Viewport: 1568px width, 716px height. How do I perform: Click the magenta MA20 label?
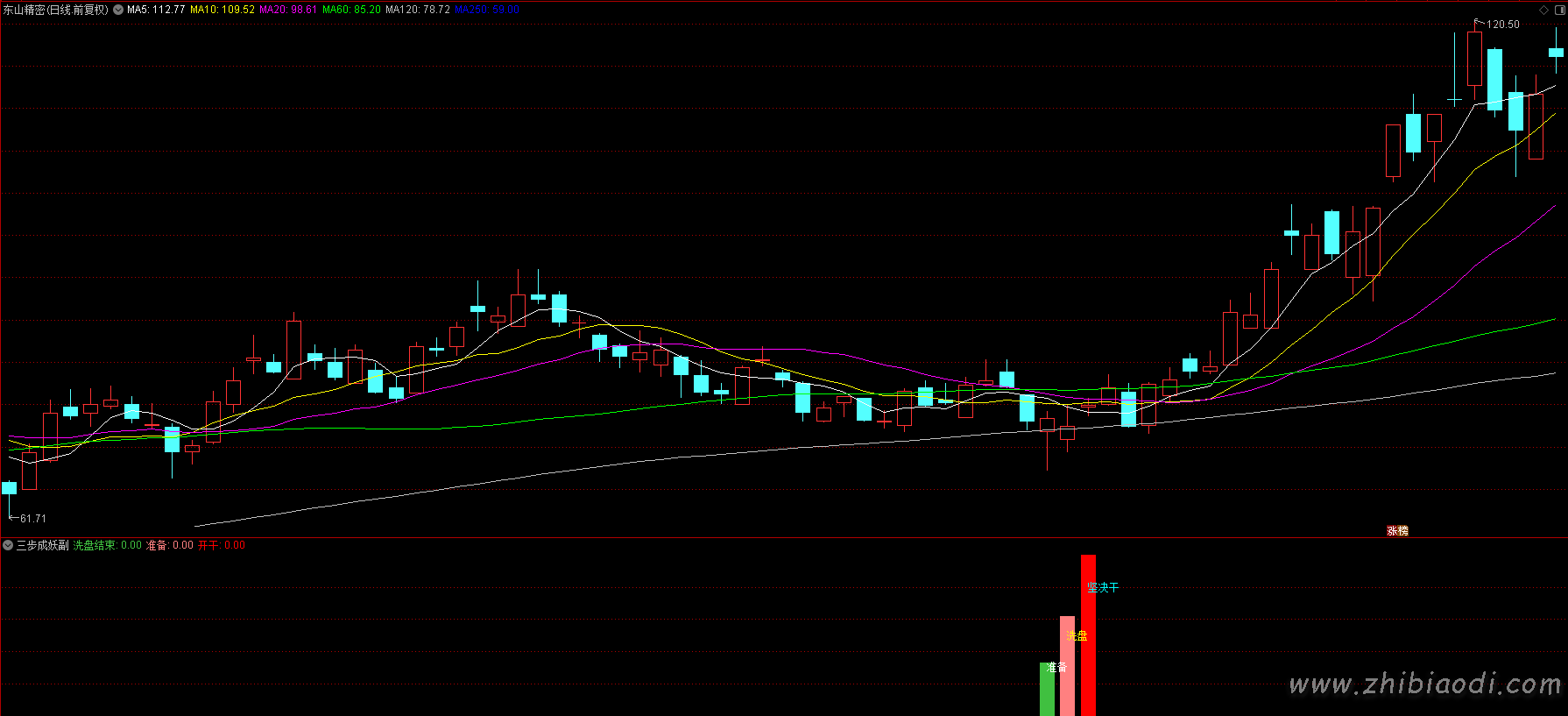[288, 10]
